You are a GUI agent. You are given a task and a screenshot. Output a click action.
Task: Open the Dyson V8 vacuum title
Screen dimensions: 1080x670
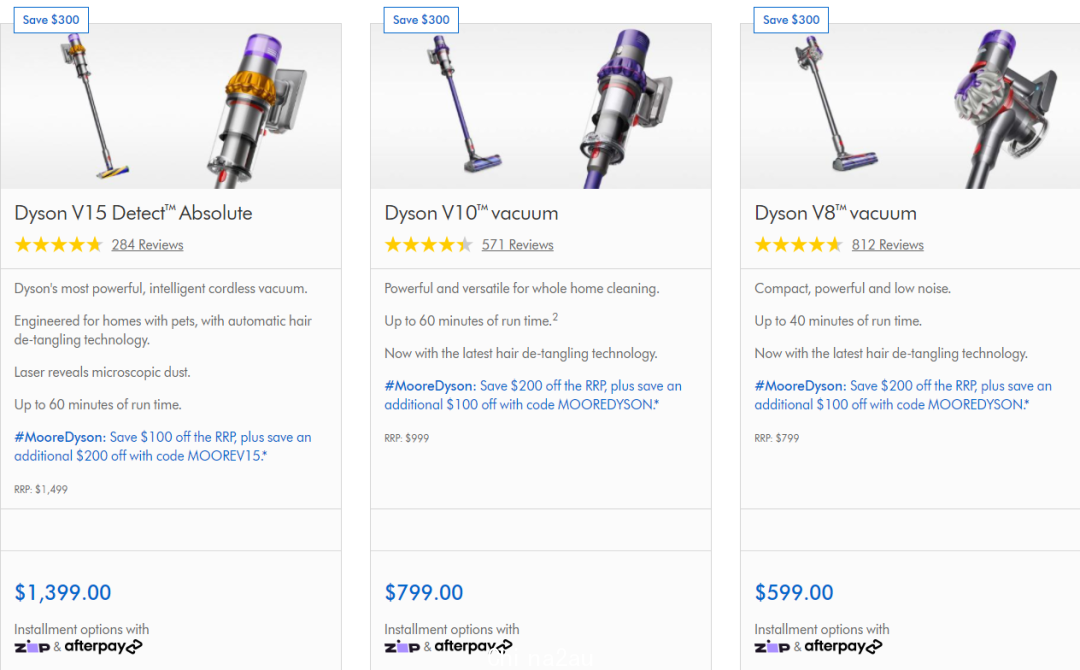click(x=835, y=213)
